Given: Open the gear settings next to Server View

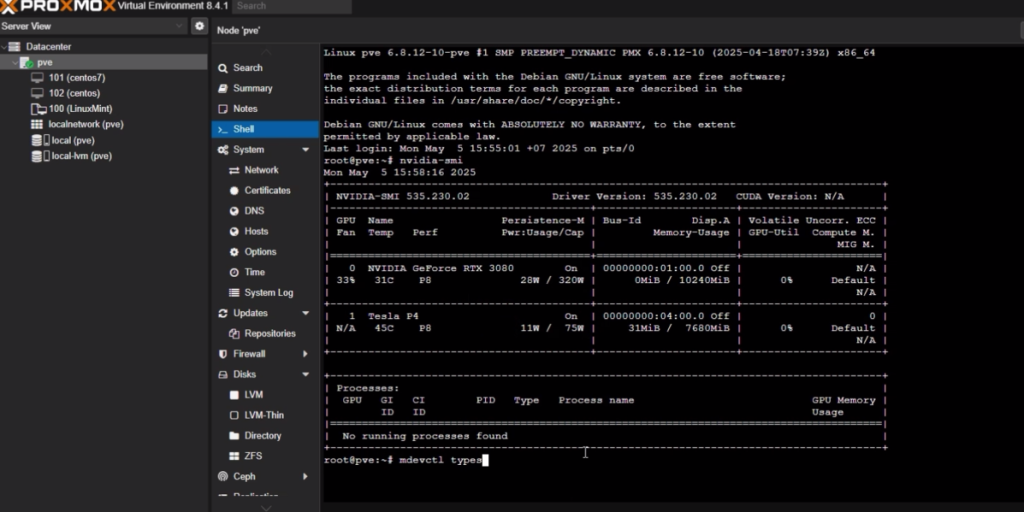Looking at the screenshot, I should (x=200, y=26).
